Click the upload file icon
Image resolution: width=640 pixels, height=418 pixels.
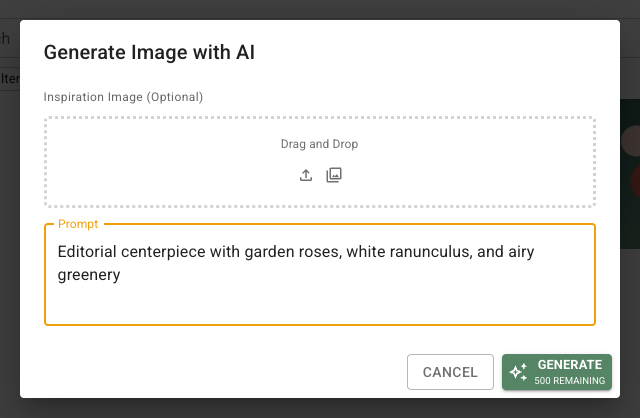tap(306, 175)
